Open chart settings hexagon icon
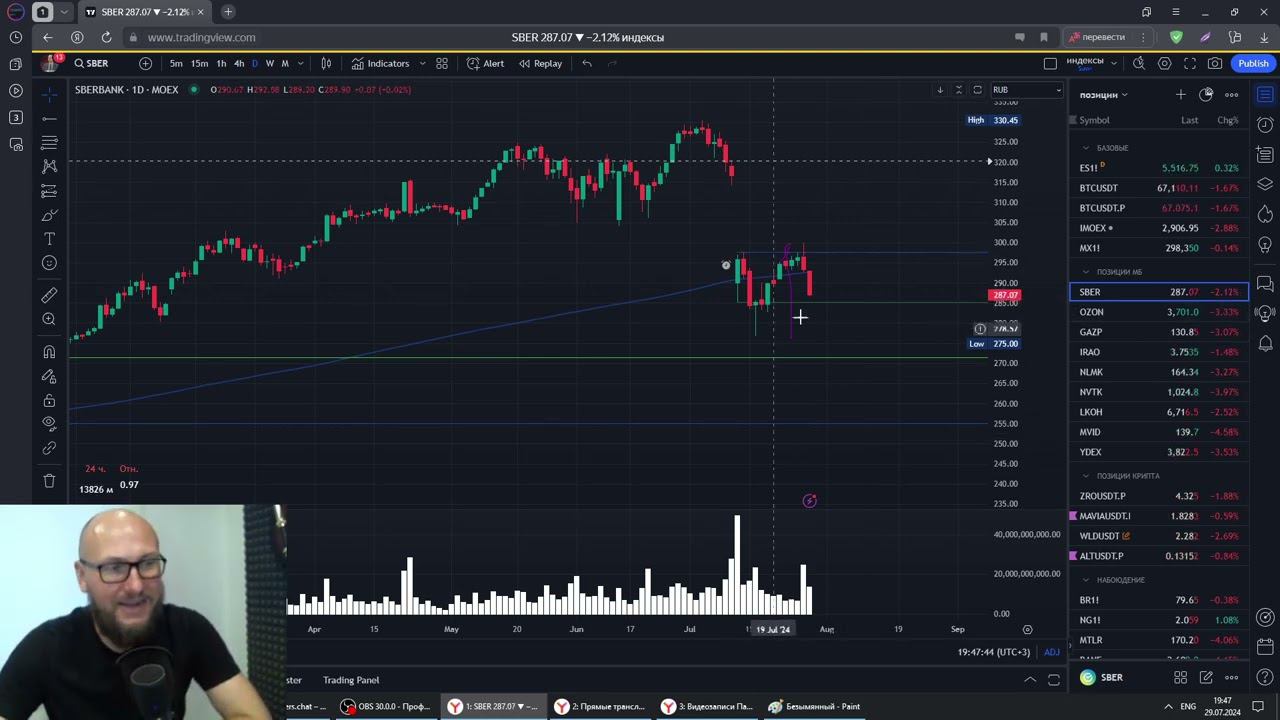Image resolution: width=1280 pixels, height=720 pixels. pyautogui.click(x=1164, y=63)
